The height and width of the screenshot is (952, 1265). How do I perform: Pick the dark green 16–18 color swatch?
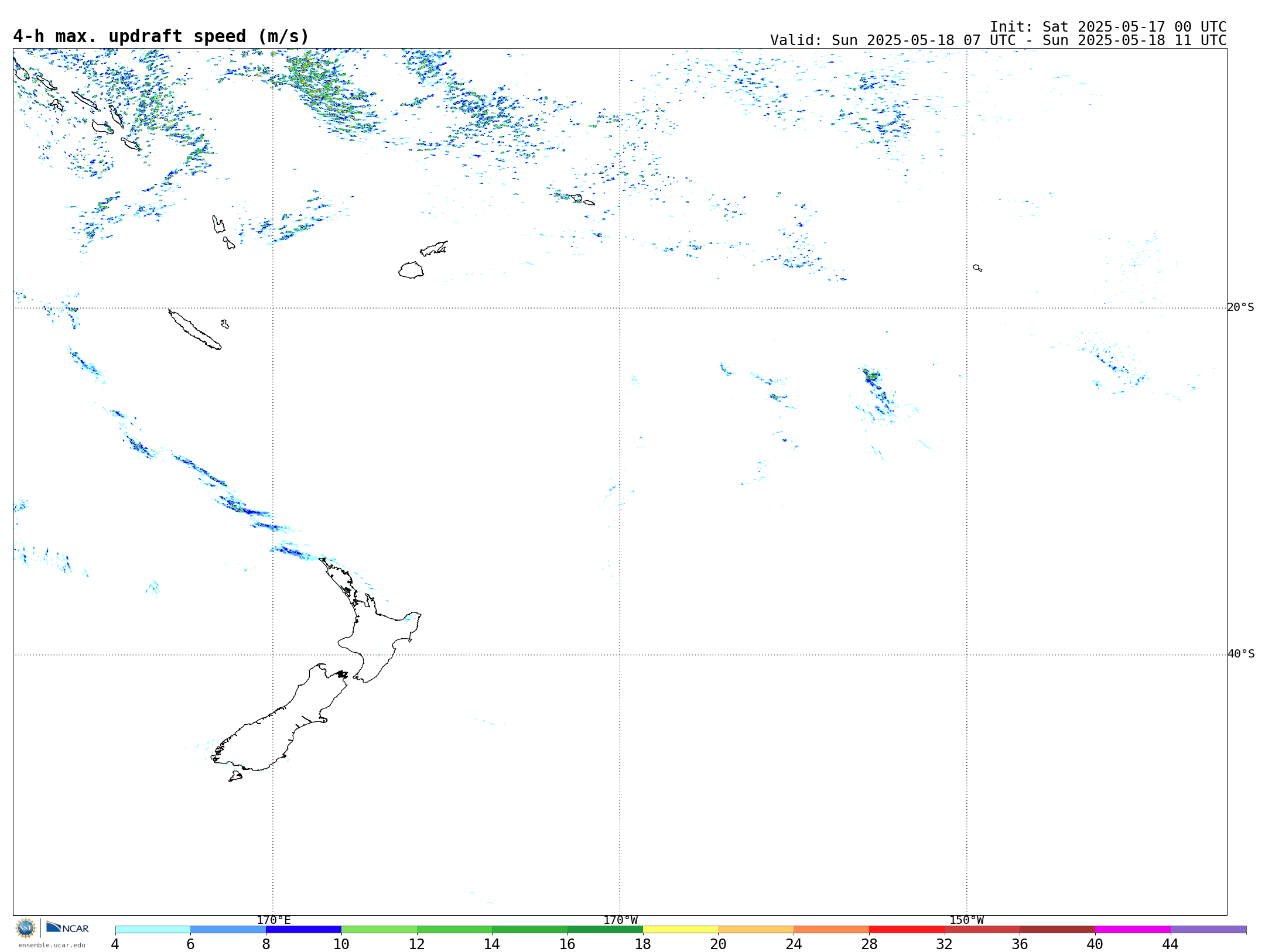click(x=605, y=930)
